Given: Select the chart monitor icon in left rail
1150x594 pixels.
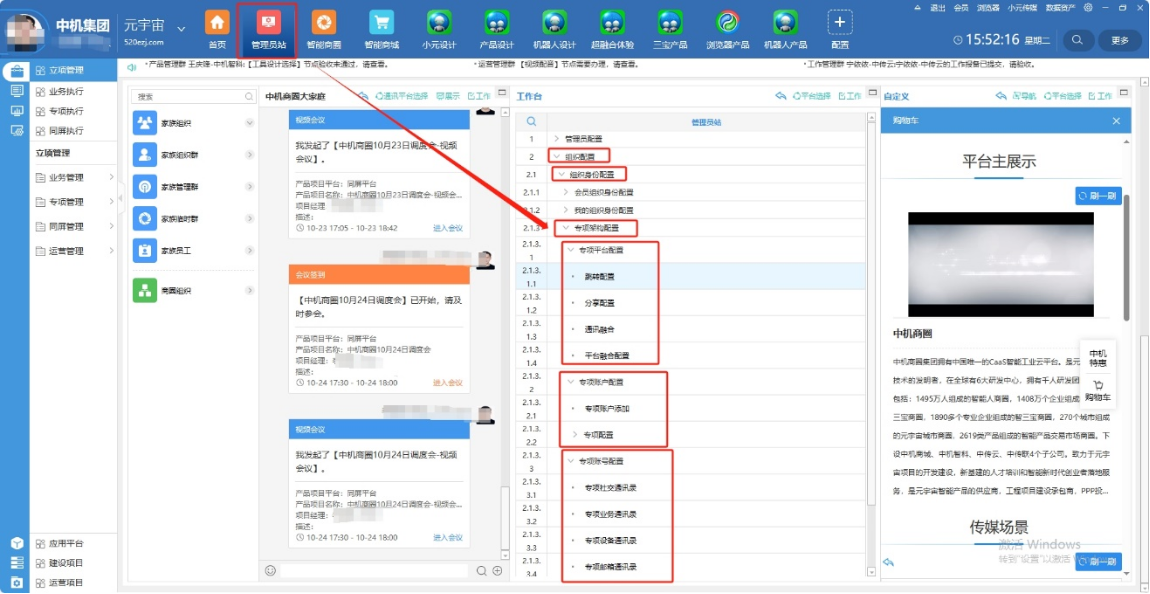Looking at the screenshot, I should (17, 111).
